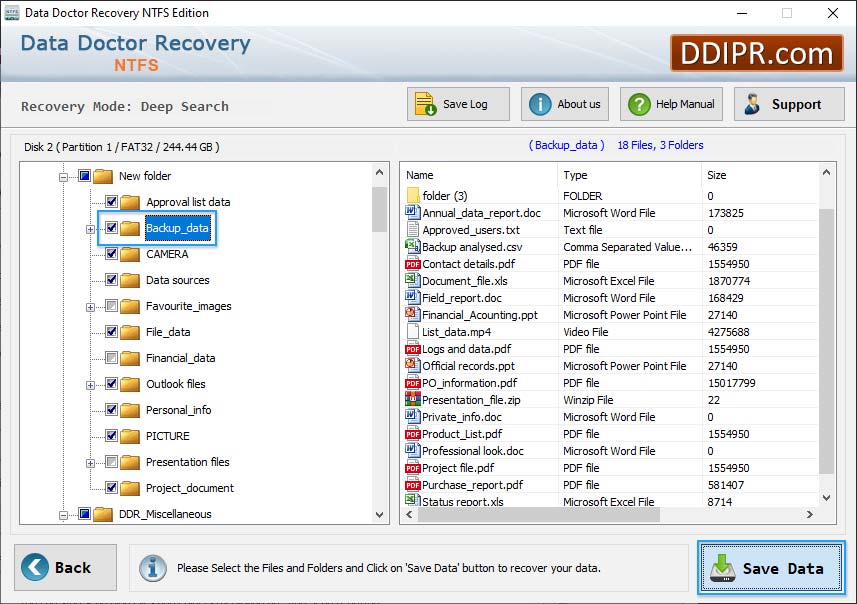Toggle the New folder checkbox
The height and width of the screenshot is (604, 857).
84,175
